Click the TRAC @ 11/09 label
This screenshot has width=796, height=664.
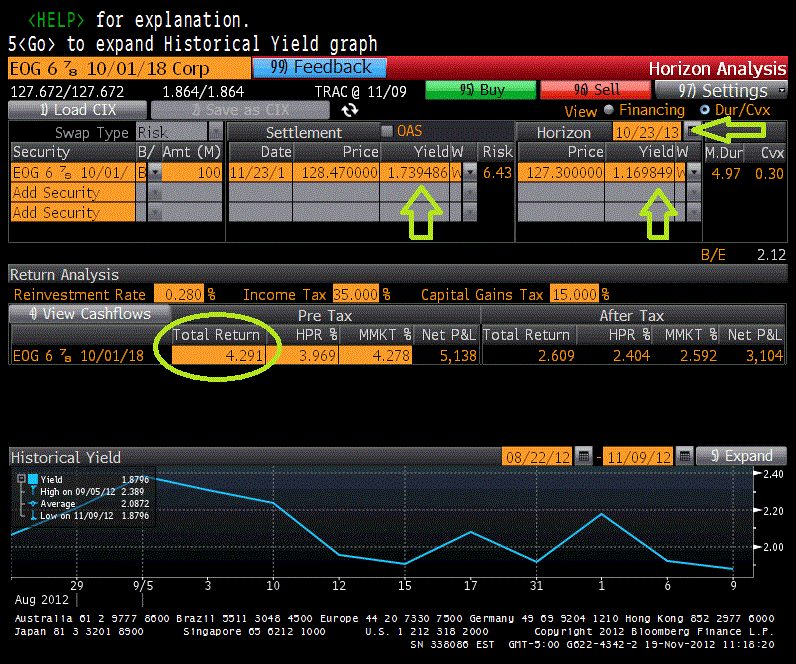tap(360, 92)
